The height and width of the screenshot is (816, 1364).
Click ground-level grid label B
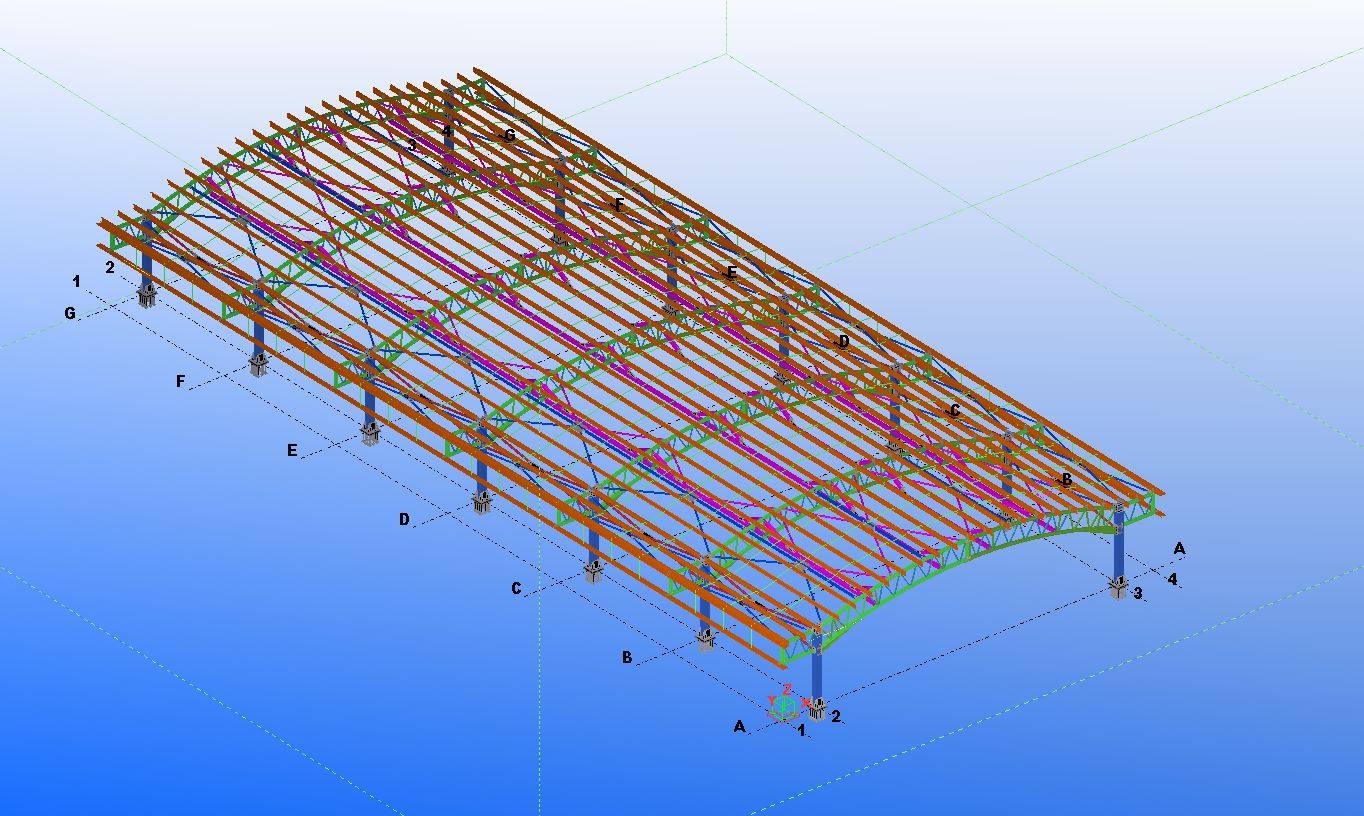point(627,658)
